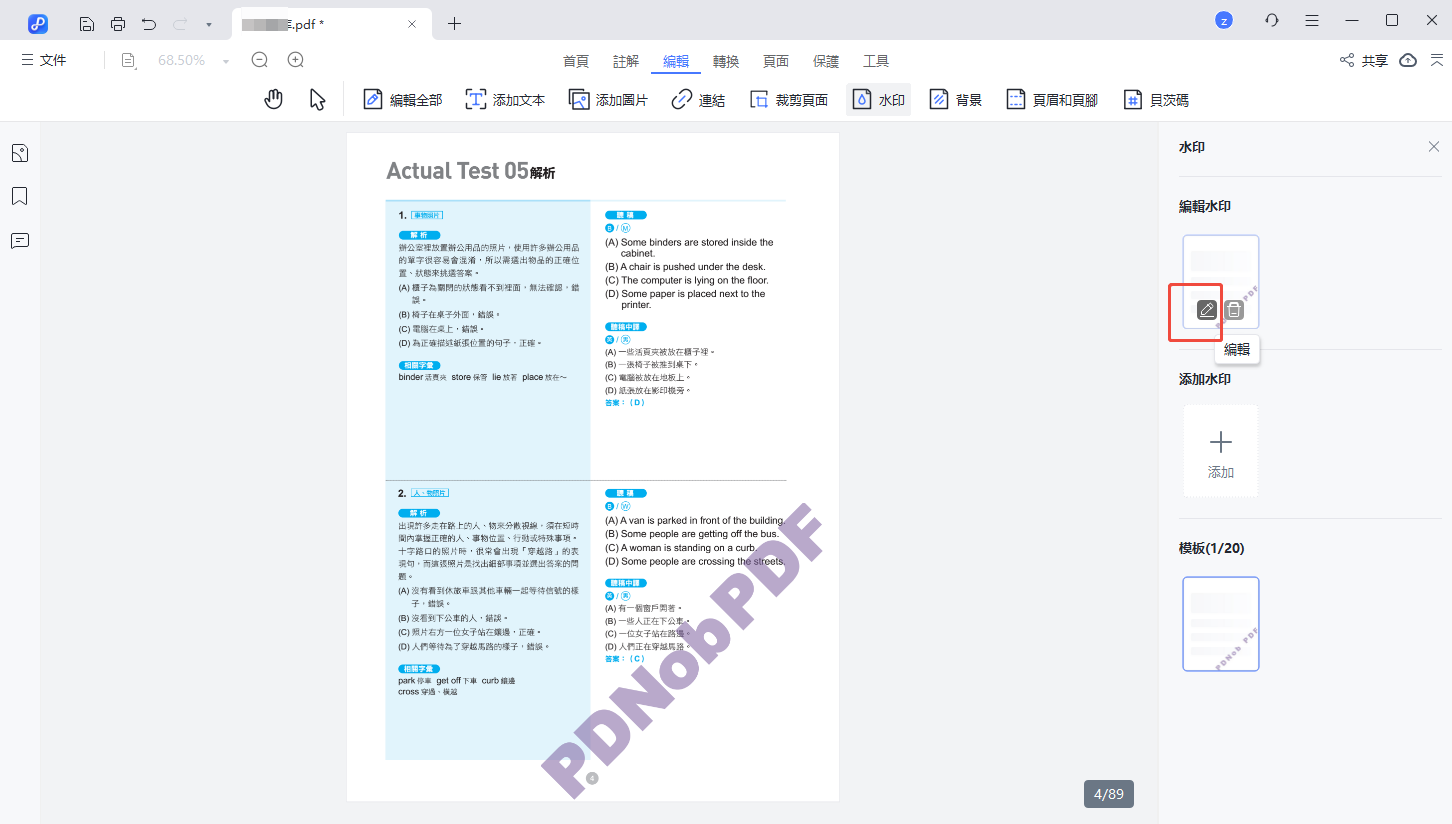Select the Hand pan tool
1452x824 pixels.
(273, 99)
